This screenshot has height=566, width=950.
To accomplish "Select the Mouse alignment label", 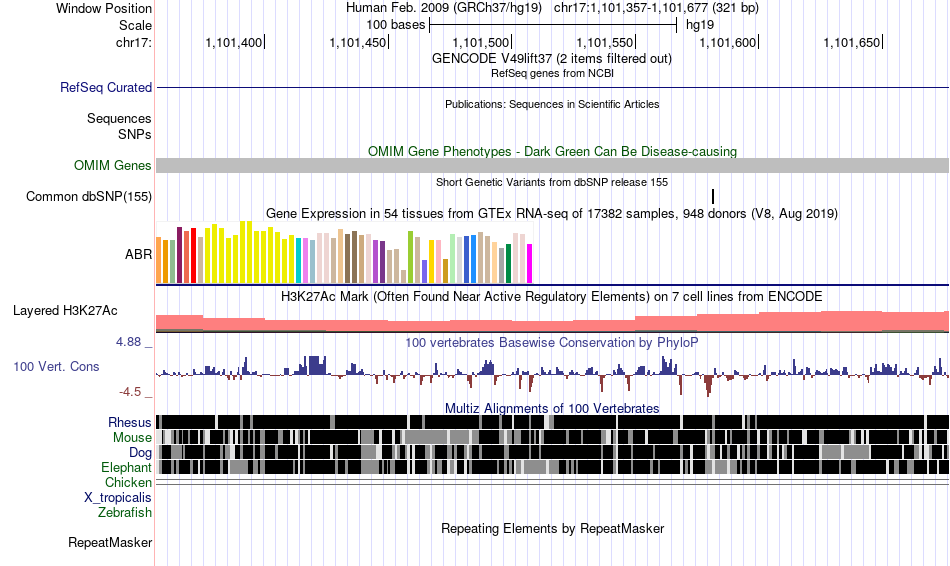I will pyautogui.click(x=132, y=438).
